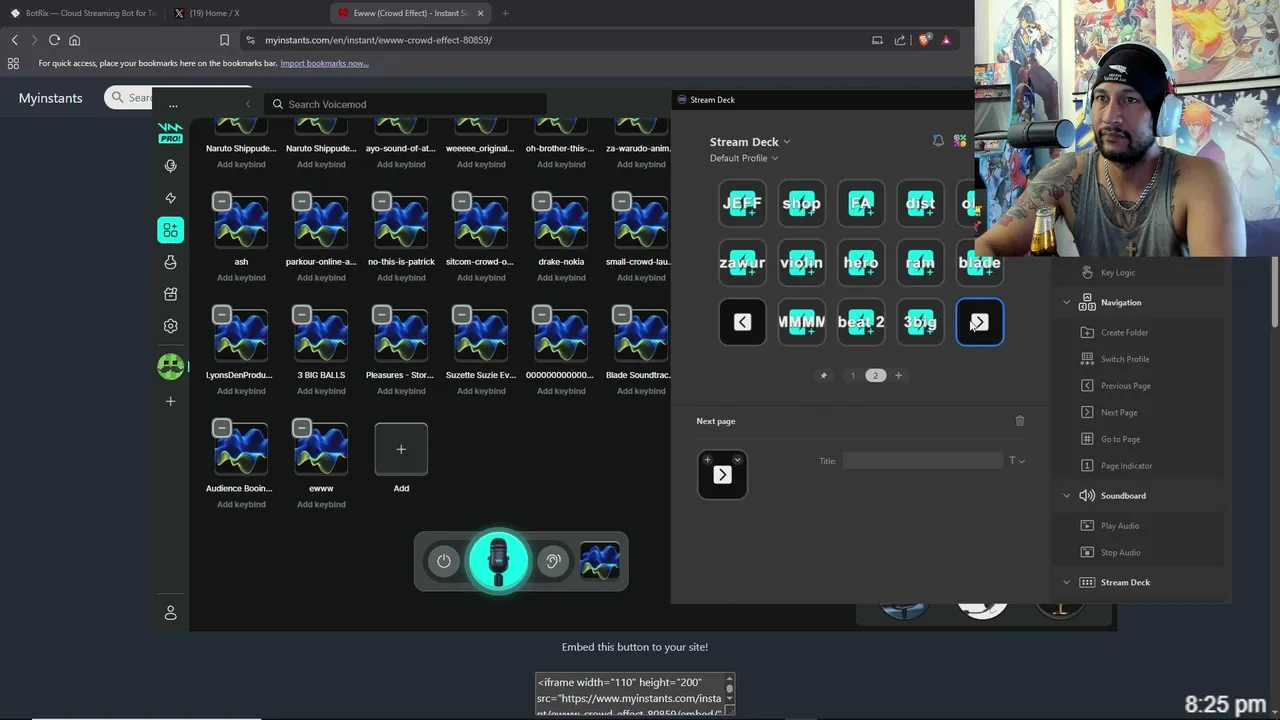Select Stream Deck key labeled violin
The image size is (1280, 720).
(802, 262)
